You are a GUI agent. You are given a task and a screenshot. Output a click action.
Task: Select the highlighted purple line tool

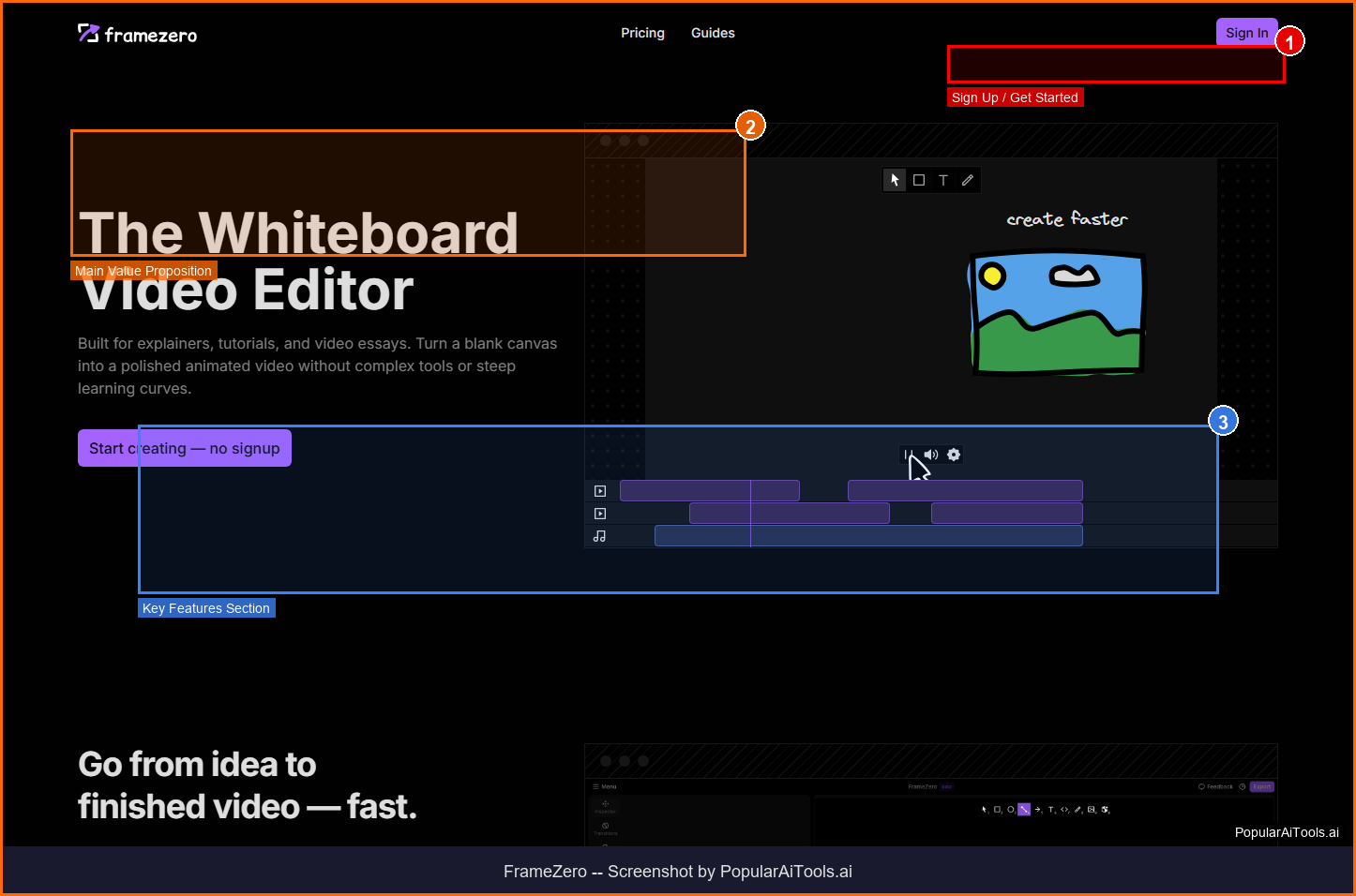point(1024,810)
